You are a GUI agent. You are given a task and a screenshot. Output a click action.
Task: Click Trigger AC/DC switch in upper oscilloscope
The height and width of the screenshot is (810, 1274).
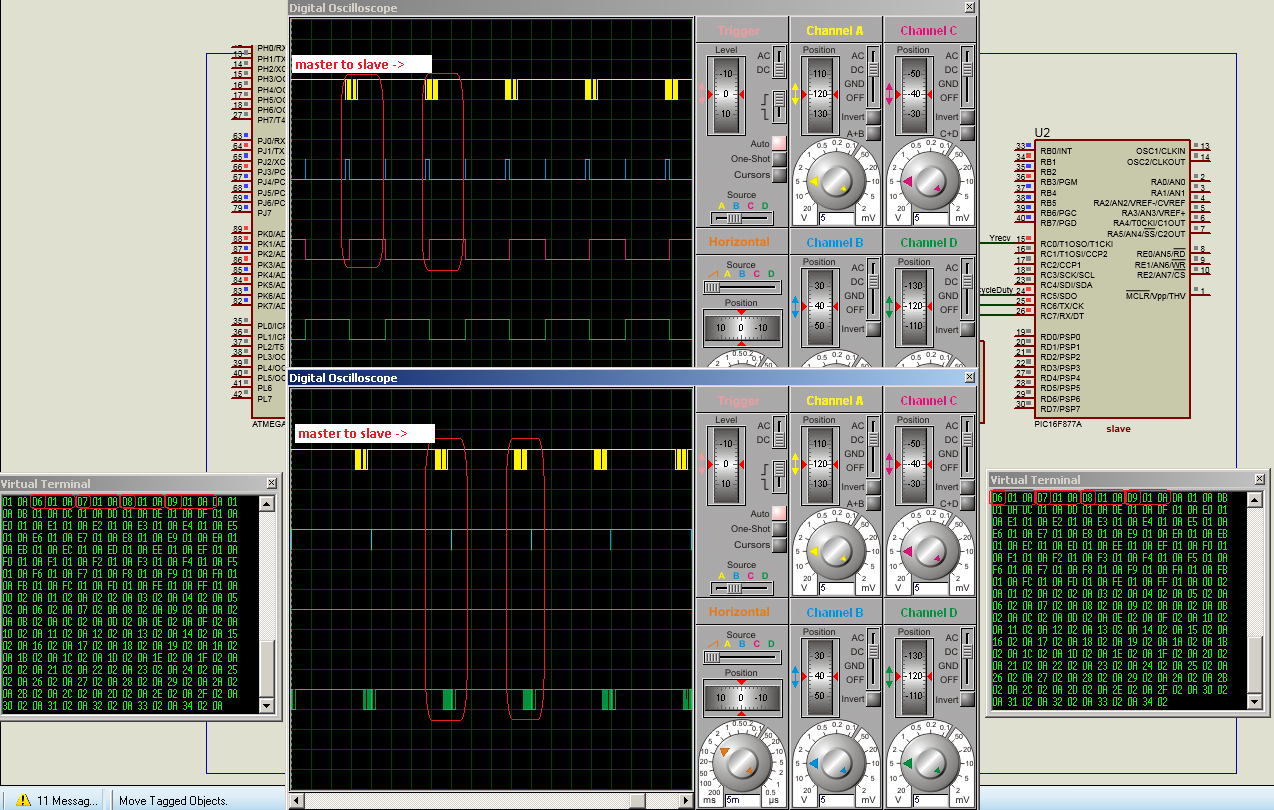point(779,62)
